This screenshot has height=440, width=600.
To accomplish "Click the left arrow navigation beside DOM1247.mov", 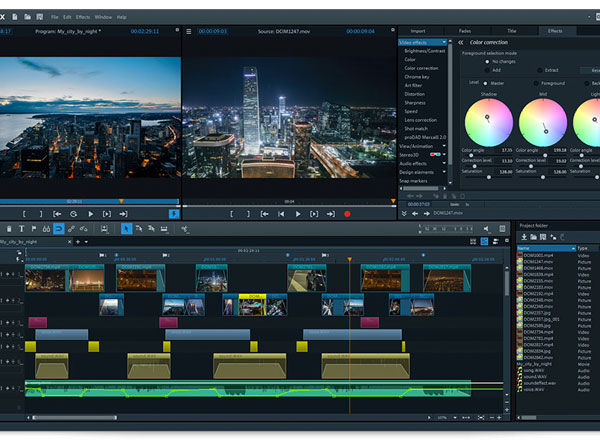I will (x=415, y=213).
